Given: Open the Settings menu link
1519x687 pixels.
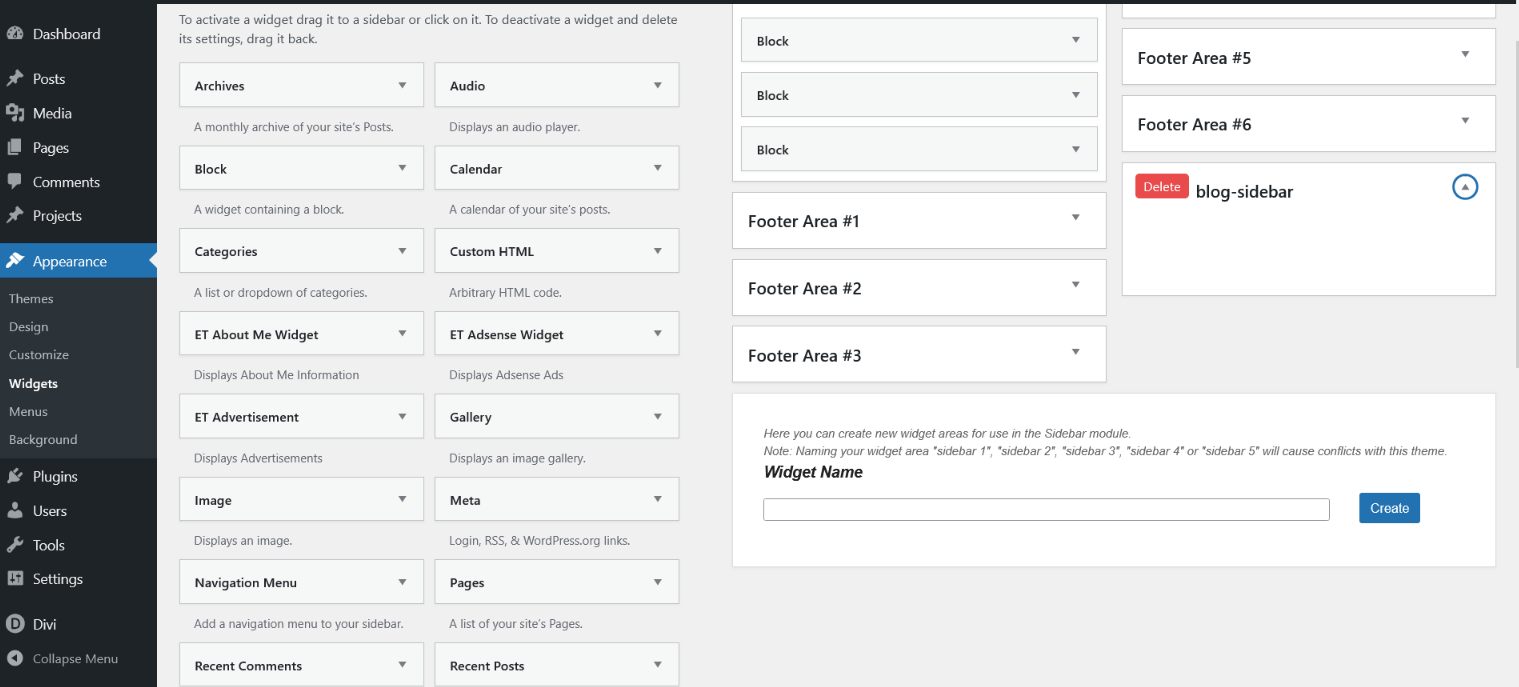Looking at the screenshot, I should tap(58, 578).
